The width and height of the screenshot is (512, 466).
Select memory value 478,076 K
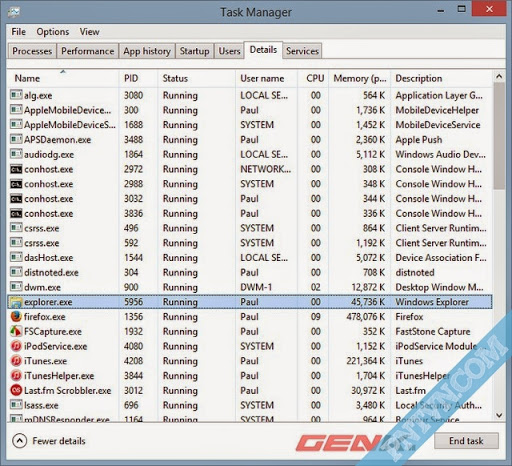366,317
